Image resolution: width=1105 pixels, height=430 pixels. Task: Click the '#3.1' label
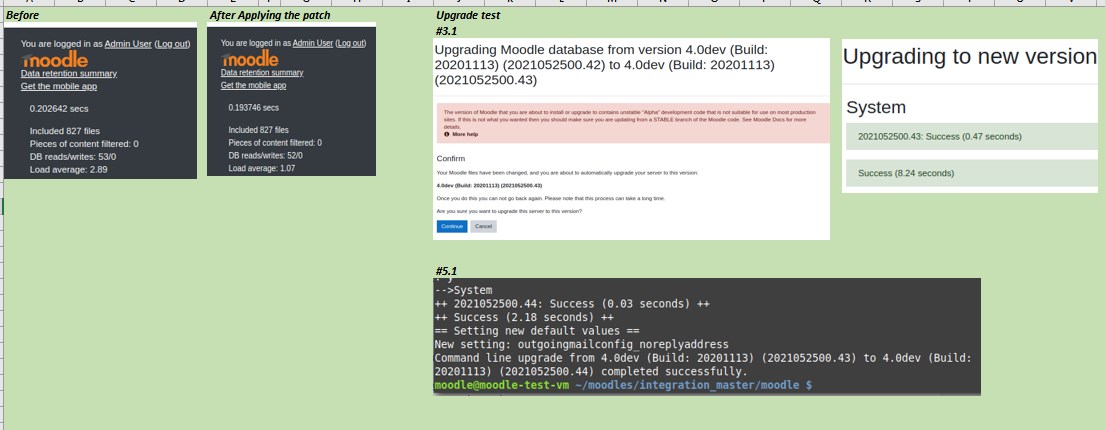pos(447,31)
